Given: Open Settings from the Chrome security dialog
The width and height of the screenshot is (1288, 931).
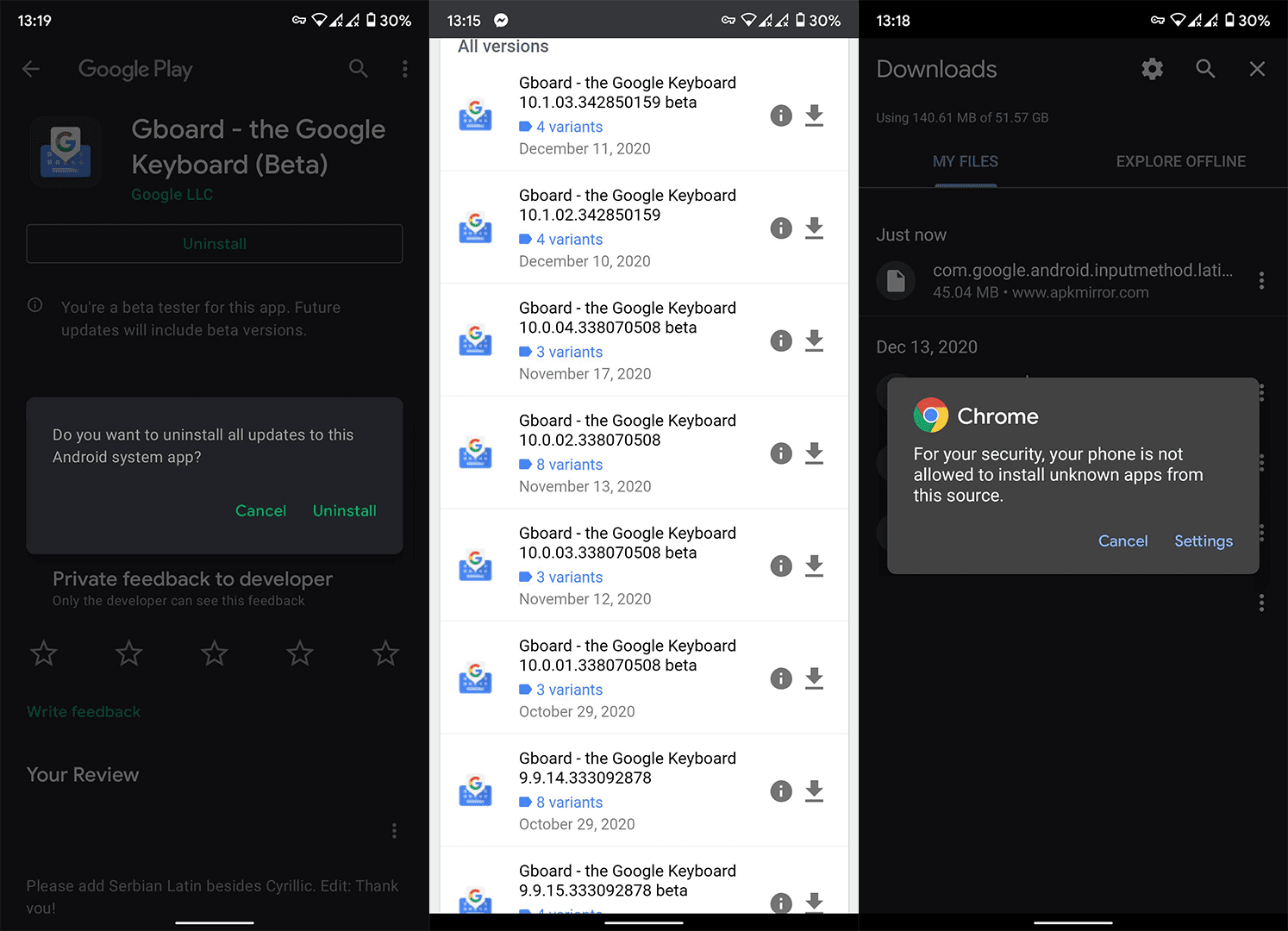Looking at the screenshot, I should pos(1204,541).
